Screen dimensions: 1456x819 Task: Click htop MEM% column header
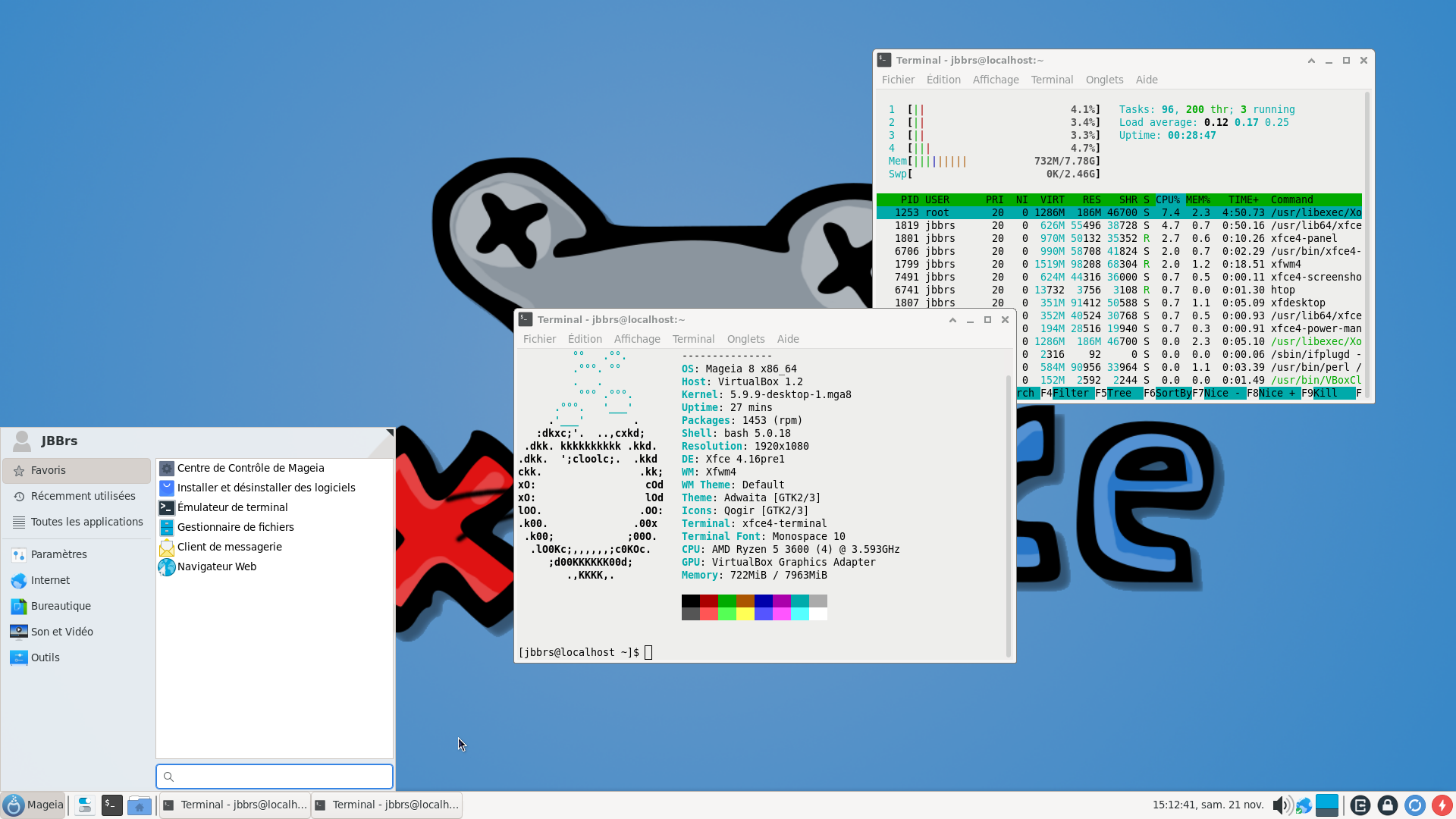point(1198,199)
